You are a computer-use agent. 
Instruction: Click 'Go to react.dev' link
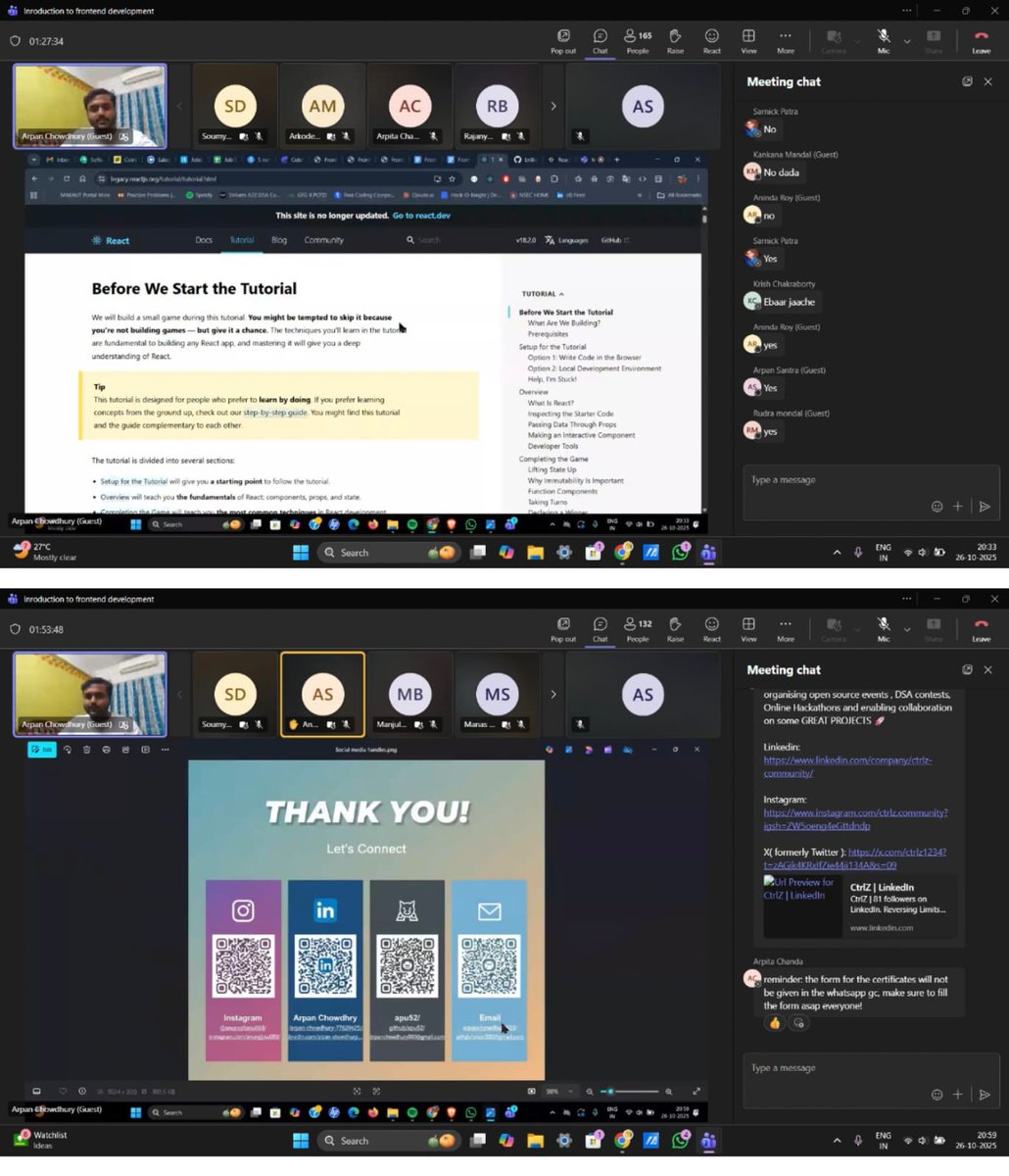point(421,216)
